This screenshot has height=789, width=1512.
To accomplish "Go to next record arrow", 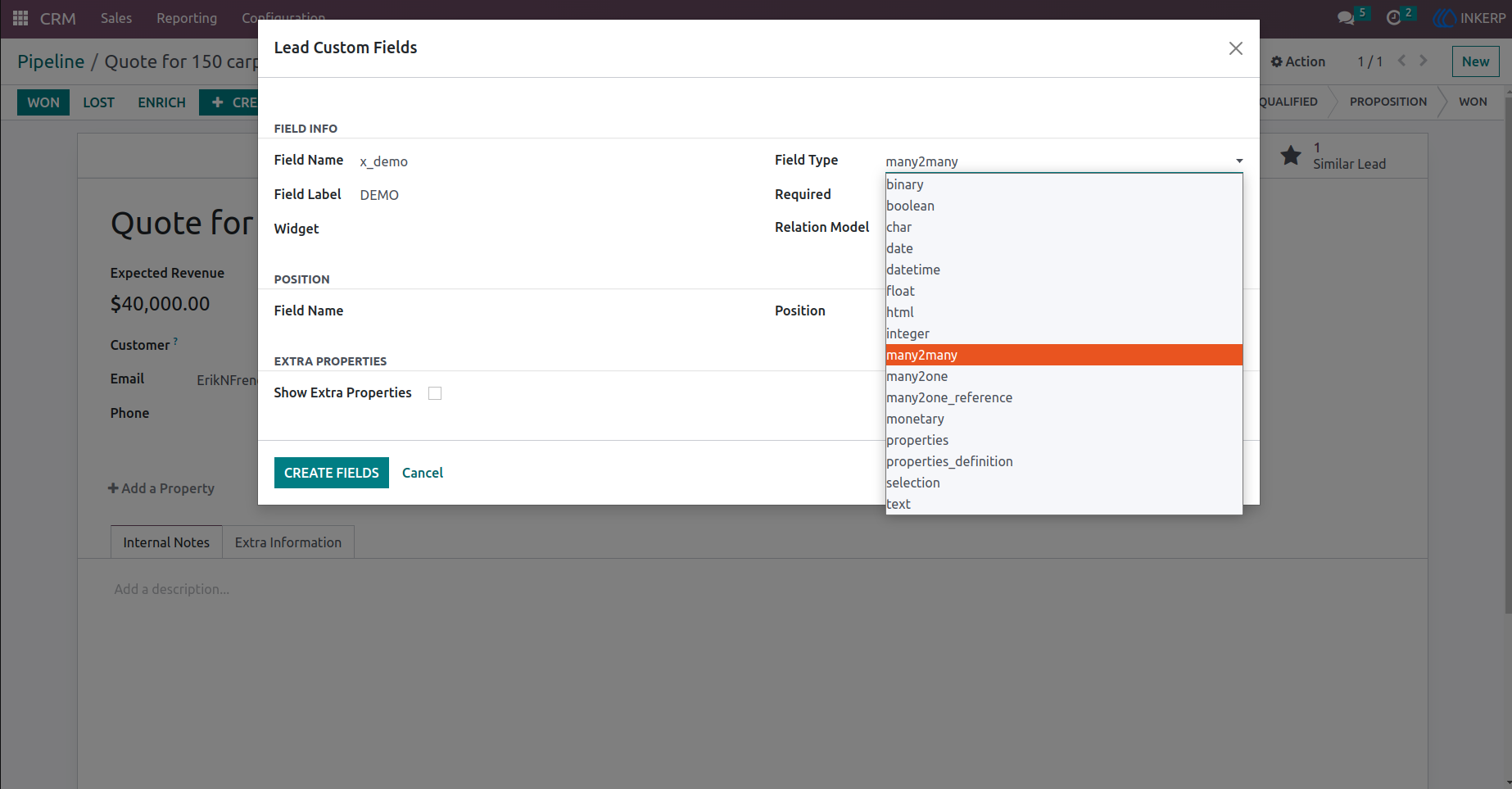I will click(1424, 61).
